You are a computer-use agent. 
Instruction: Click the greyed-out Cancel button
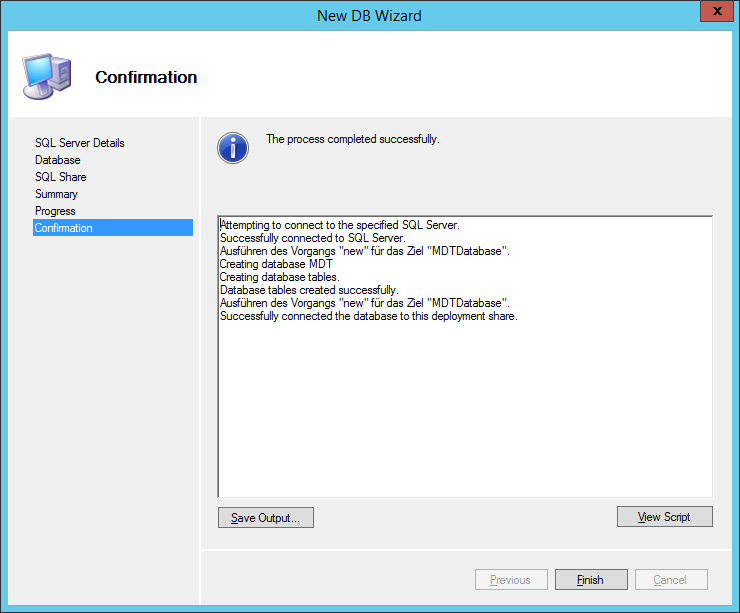coord(670,580)
